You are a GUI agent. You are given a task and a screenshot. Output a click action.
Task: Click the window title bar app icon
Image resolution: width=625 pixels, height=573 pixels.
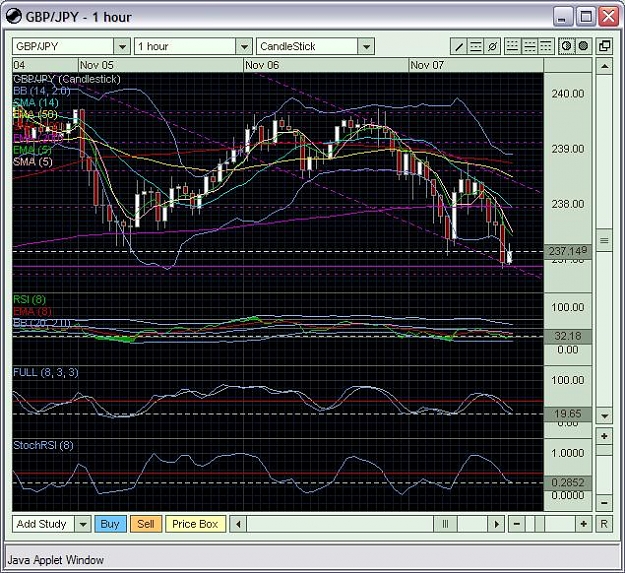point(14,17)
